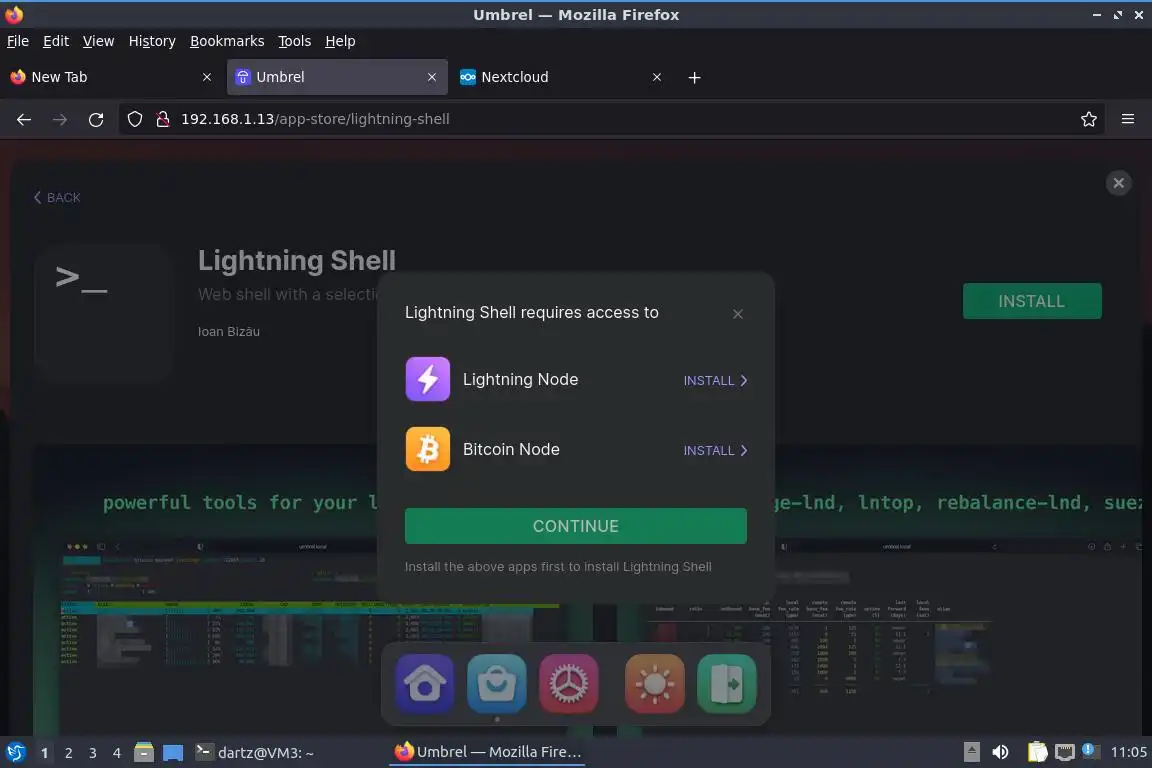Open the Bookmarks menu

(x=227, y=41)
